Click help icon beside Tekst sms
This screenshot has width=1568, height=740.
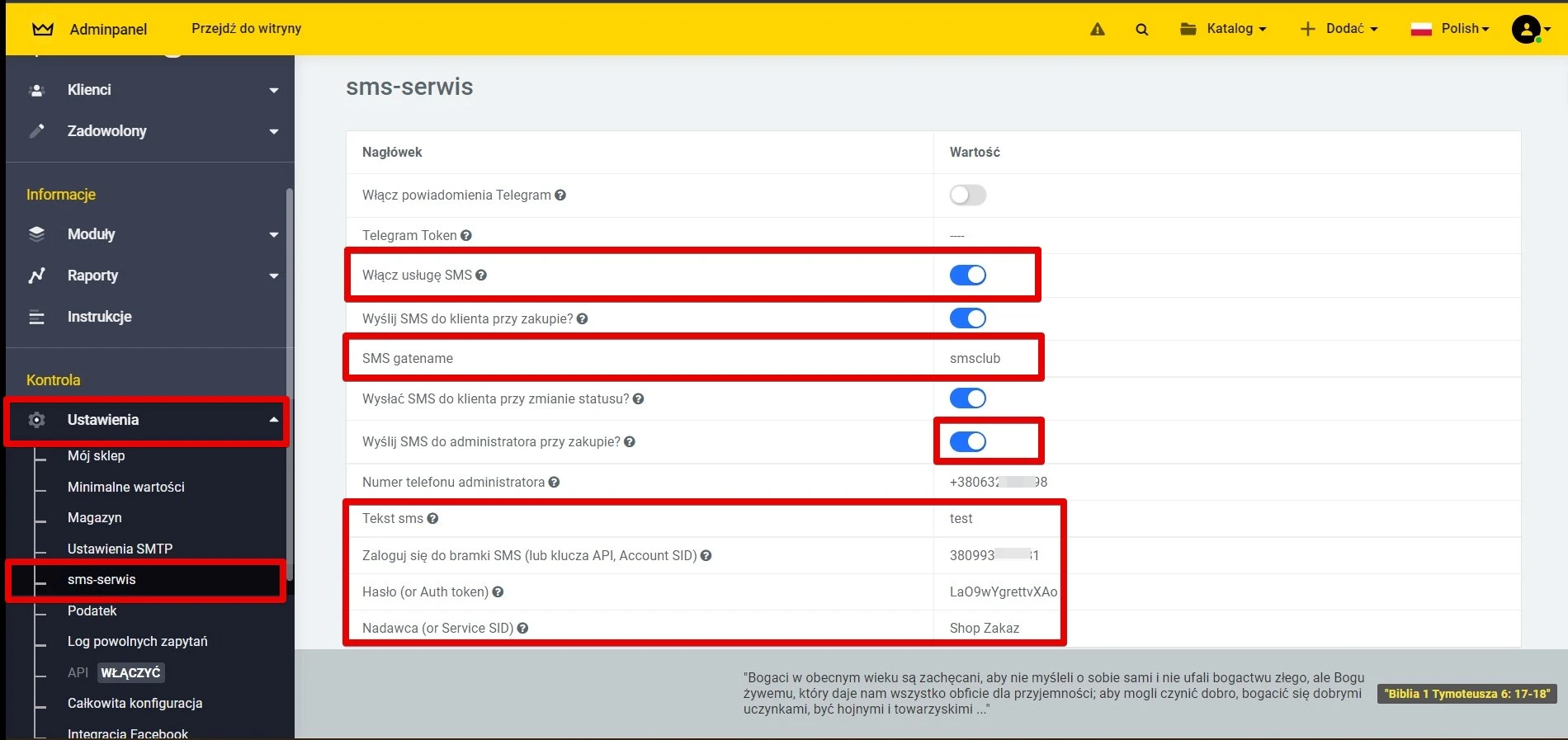[x=432, y=518]
